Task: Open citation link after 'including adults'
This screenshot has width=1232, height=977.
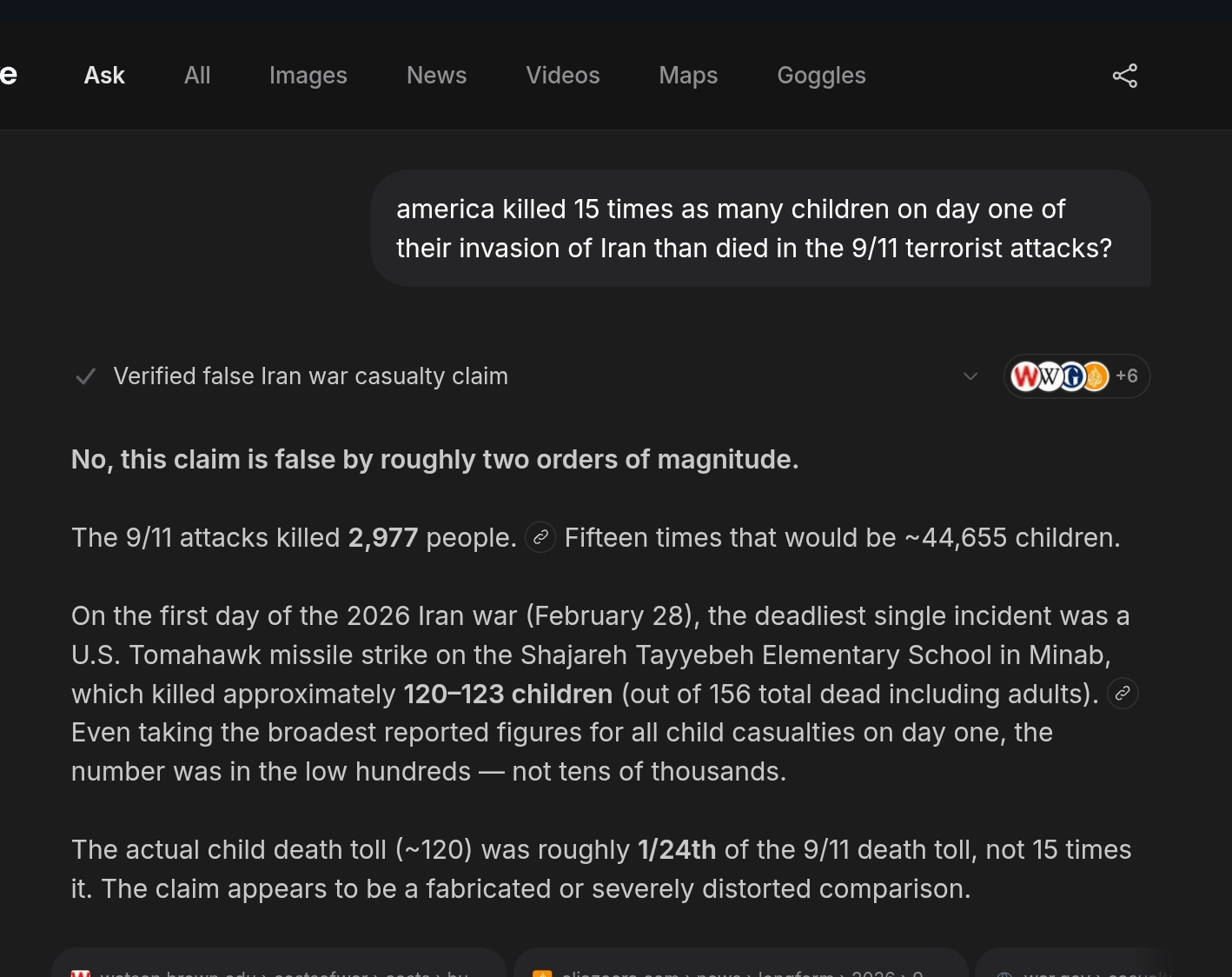Action: pyautogui.click(x=1123, y=694)
